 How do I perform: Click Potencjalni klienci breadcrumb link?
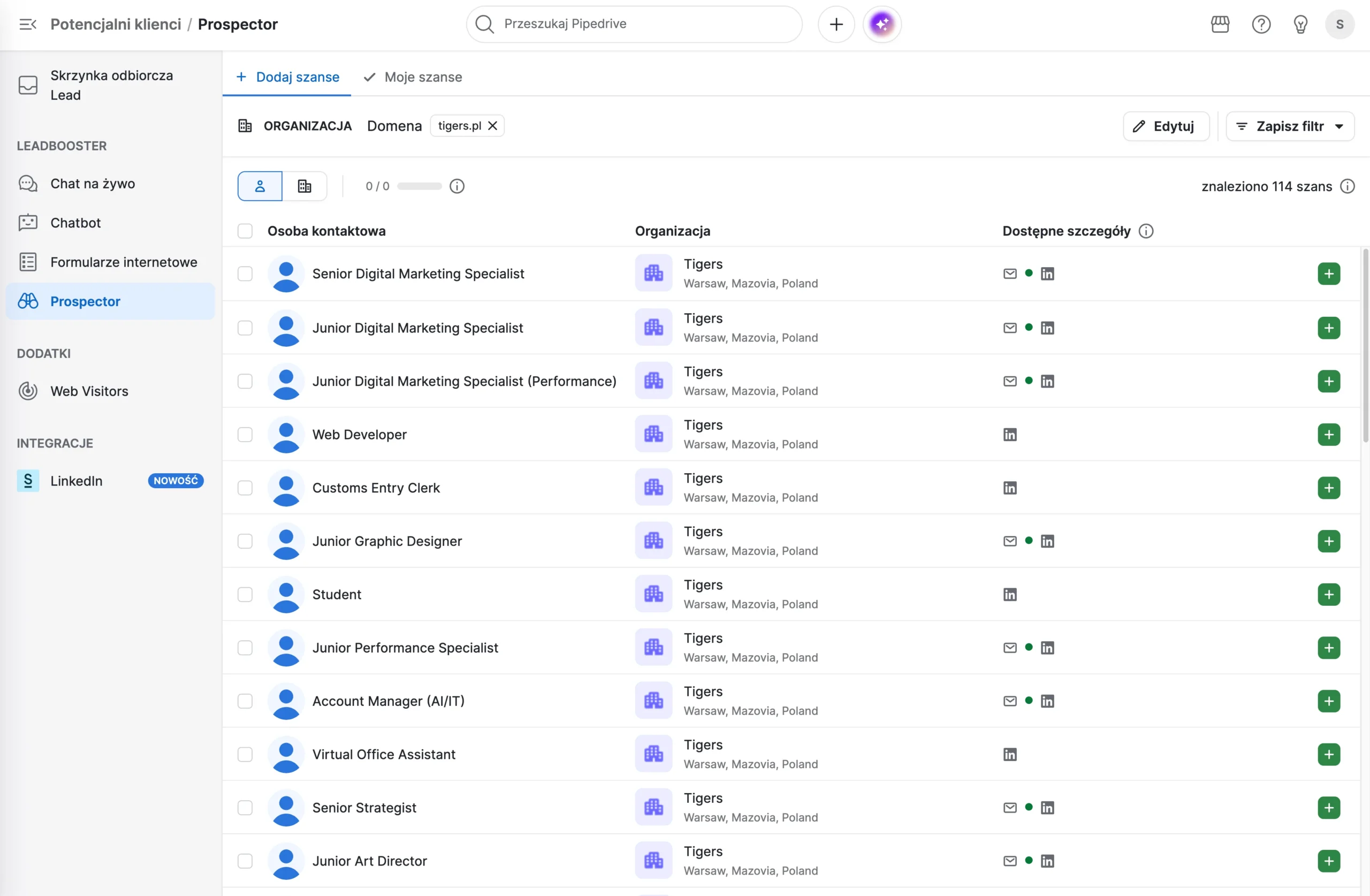pos(116,24)
